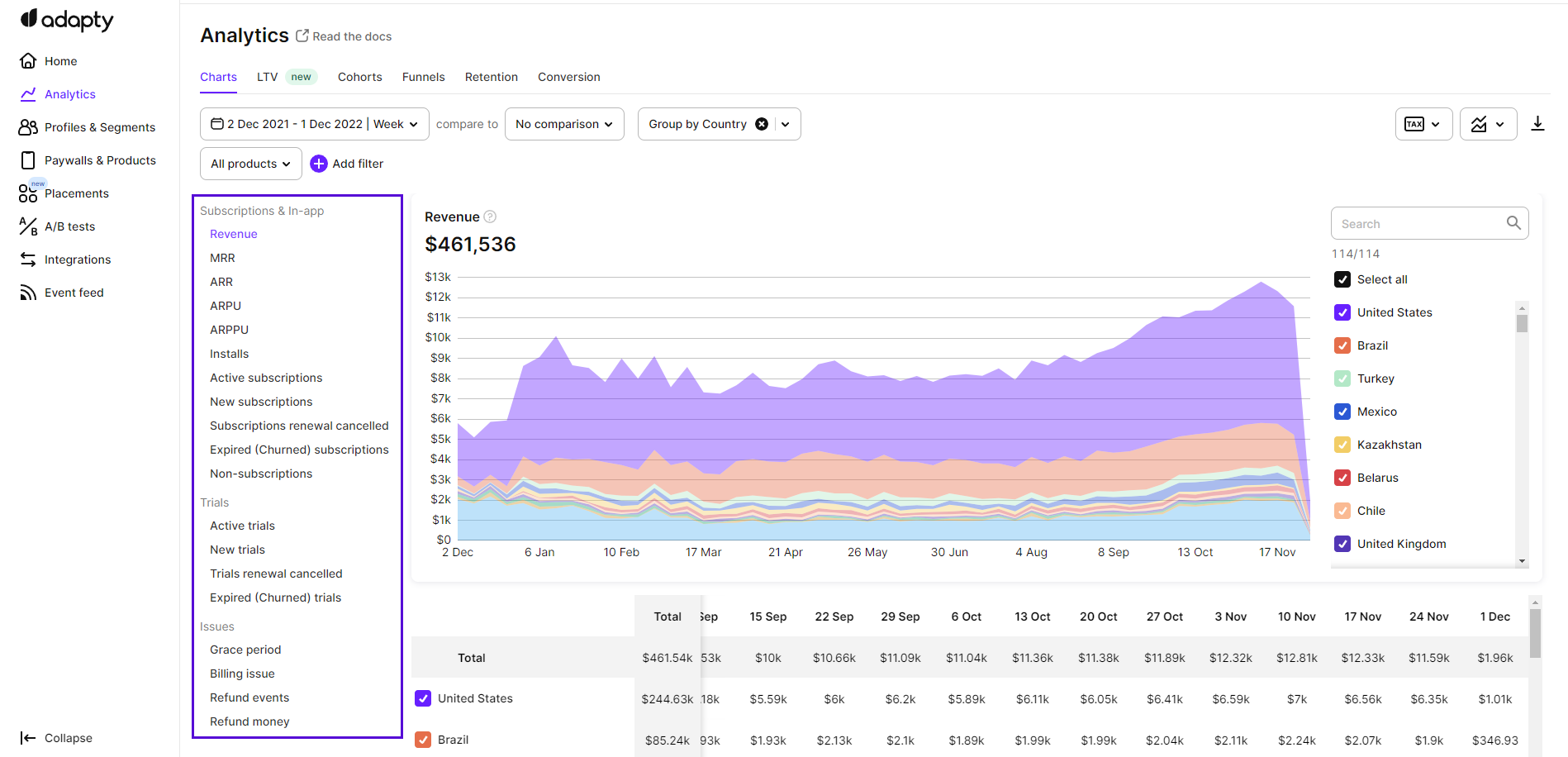1568x757 pixels.
Task: Open the date range dropdown
Action: pos(314,124)
